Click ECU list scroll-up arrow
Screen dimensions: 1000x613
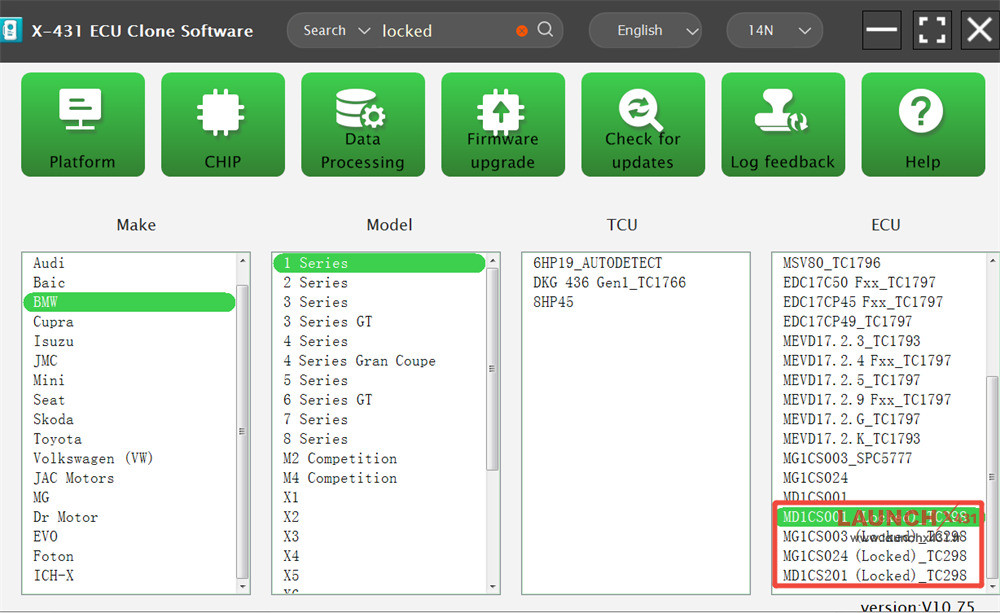point(992,261)
